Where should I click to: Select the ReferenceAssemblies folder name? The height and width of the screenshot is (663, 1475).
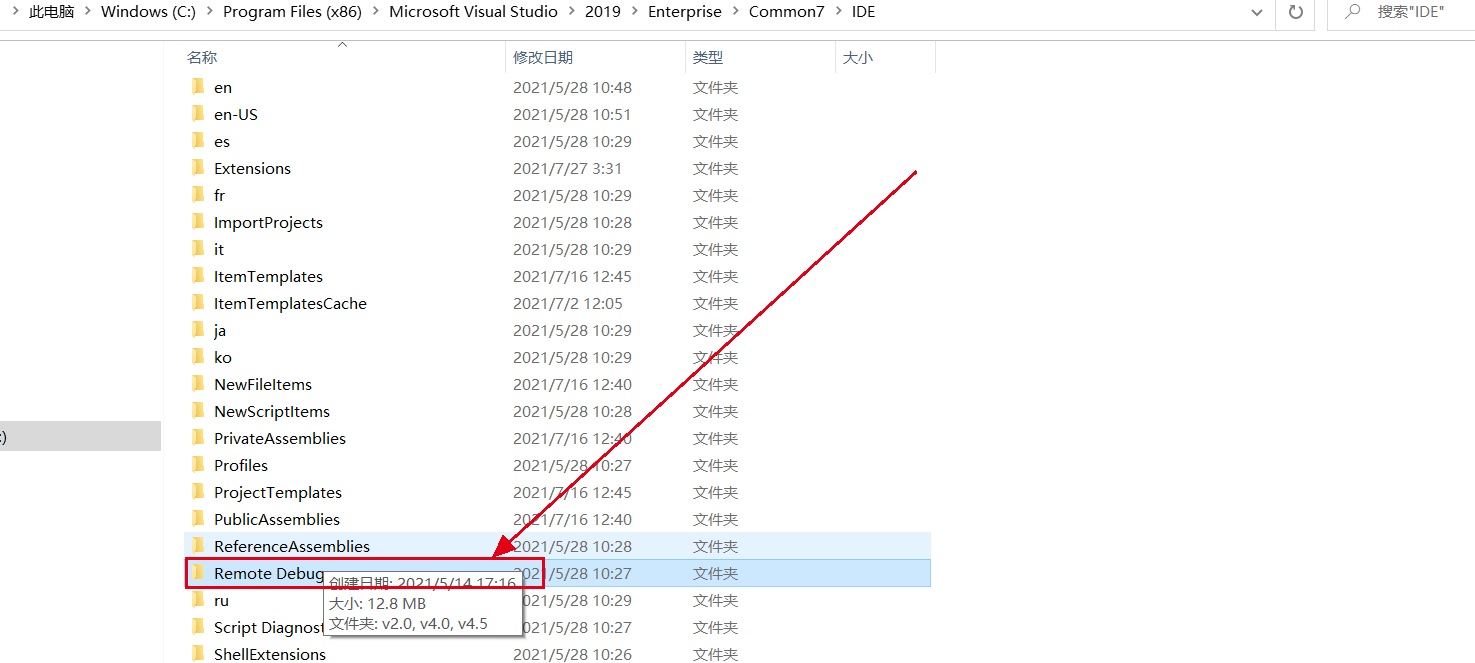292,546
